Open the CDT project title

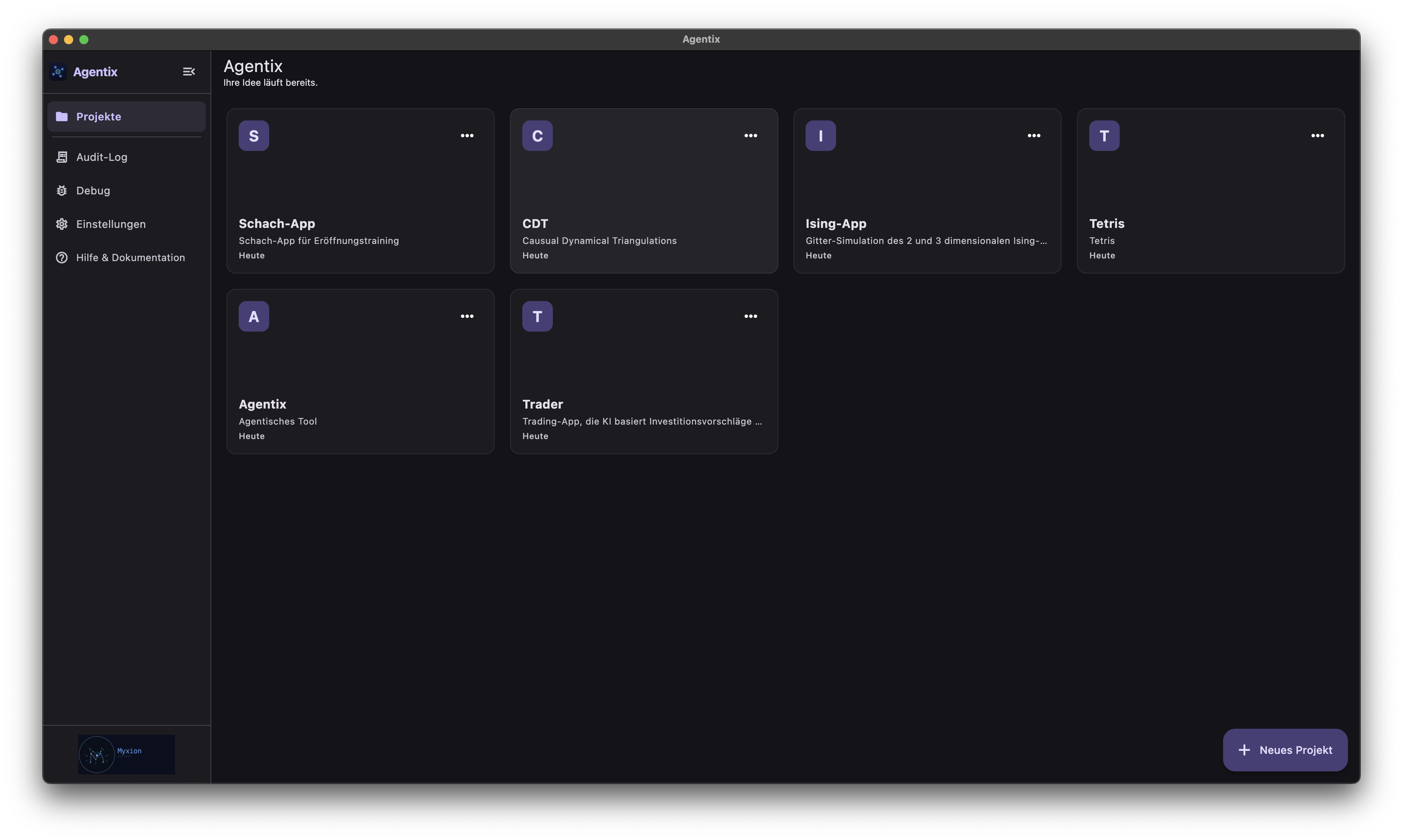tap(535, 224)
